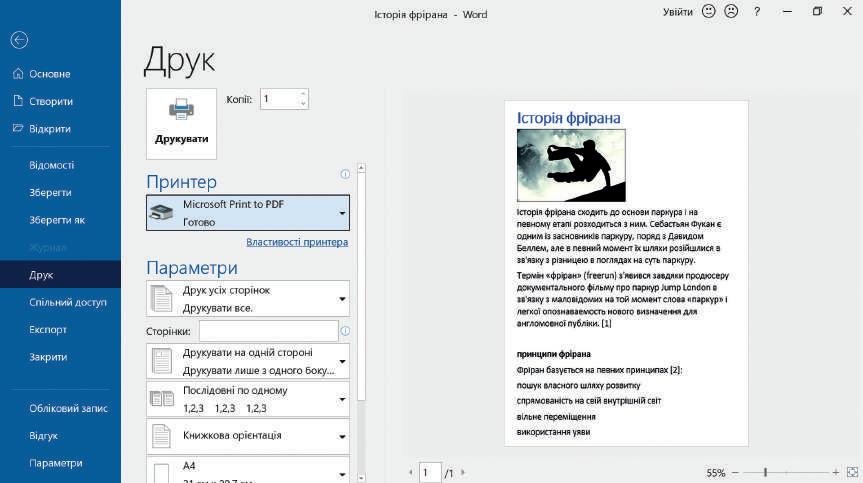Increase copies with up arrow
This screenshot has height=483, width=863.
click(x=303, y=94)
